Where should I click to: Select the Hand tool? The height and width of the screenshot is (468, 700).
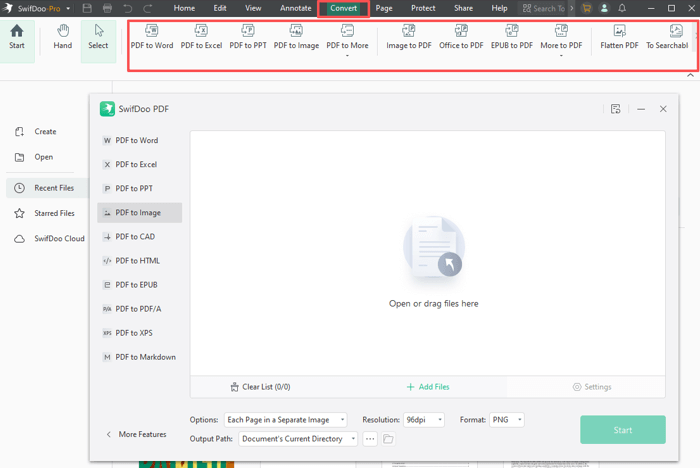click(62, 37)
